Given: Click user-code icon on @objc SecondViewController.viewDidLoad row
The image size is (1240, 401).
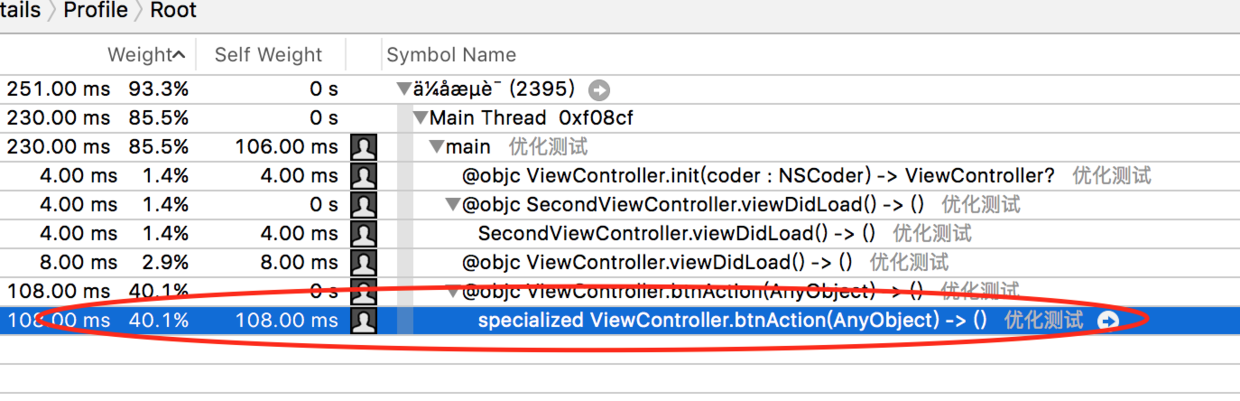Looking at the screenshot, I should [x=364, y=206].
